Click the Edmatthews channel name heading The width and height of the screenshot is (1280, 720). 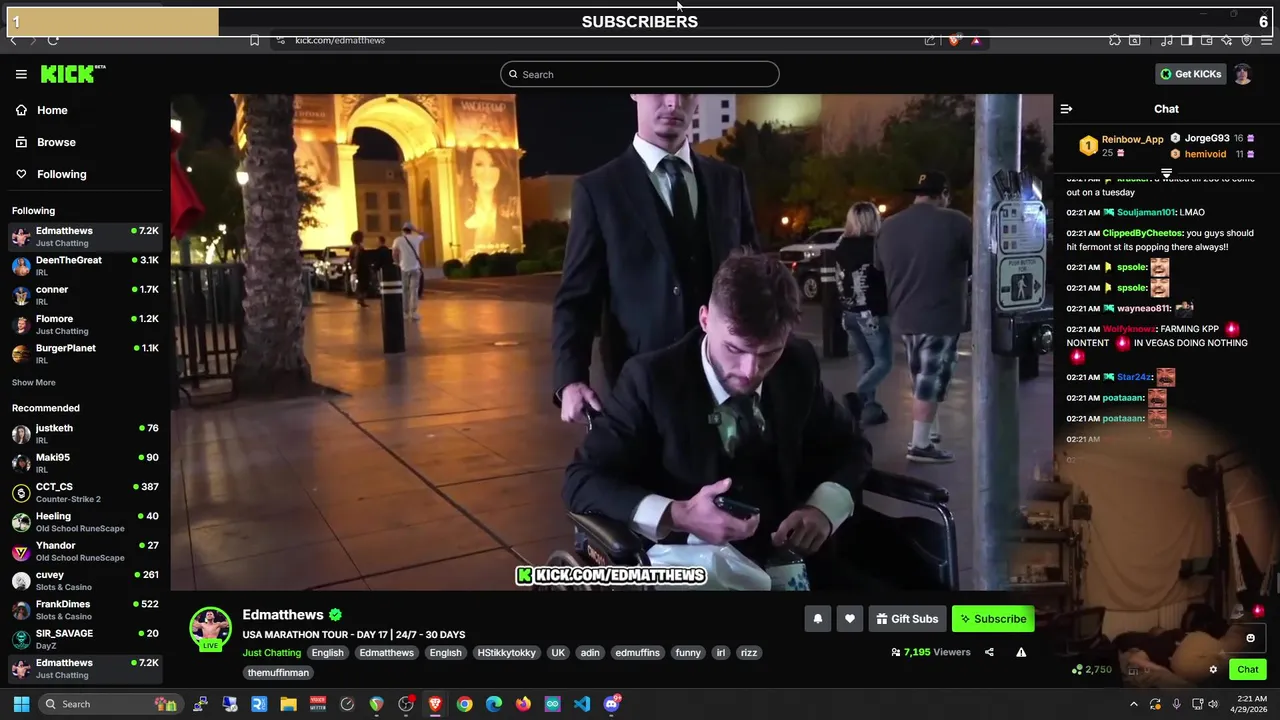[x=283, y=615]
